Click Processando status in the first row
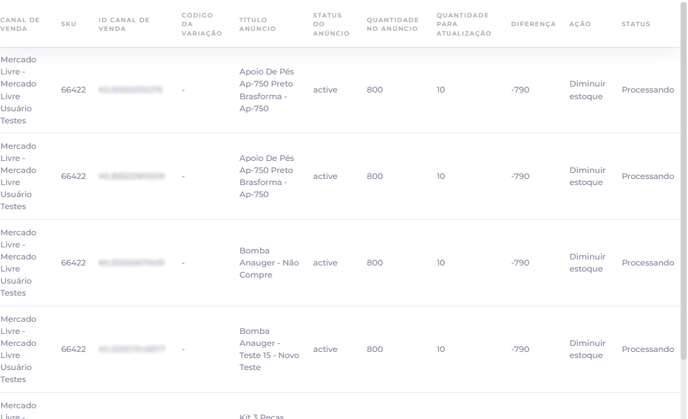The height and width of the screenshot is (419, 688). (x=648, y=90)
